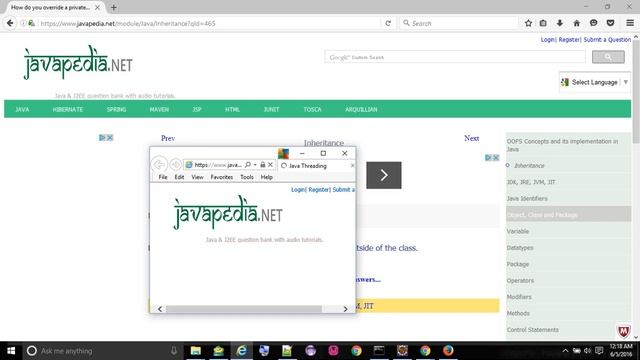Open View menu in Internet Explorer

[198, 177]
